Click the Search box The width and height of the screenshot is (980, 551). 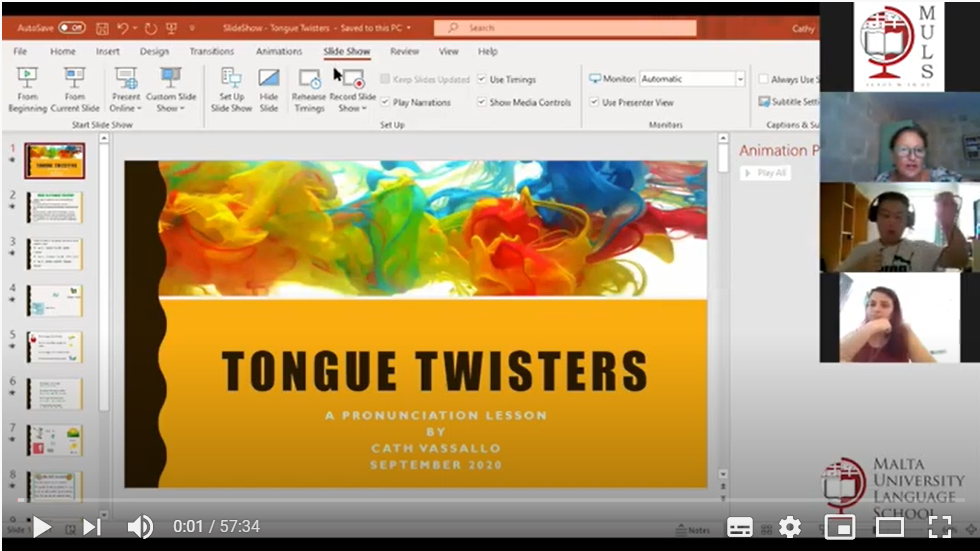[565, 27]
